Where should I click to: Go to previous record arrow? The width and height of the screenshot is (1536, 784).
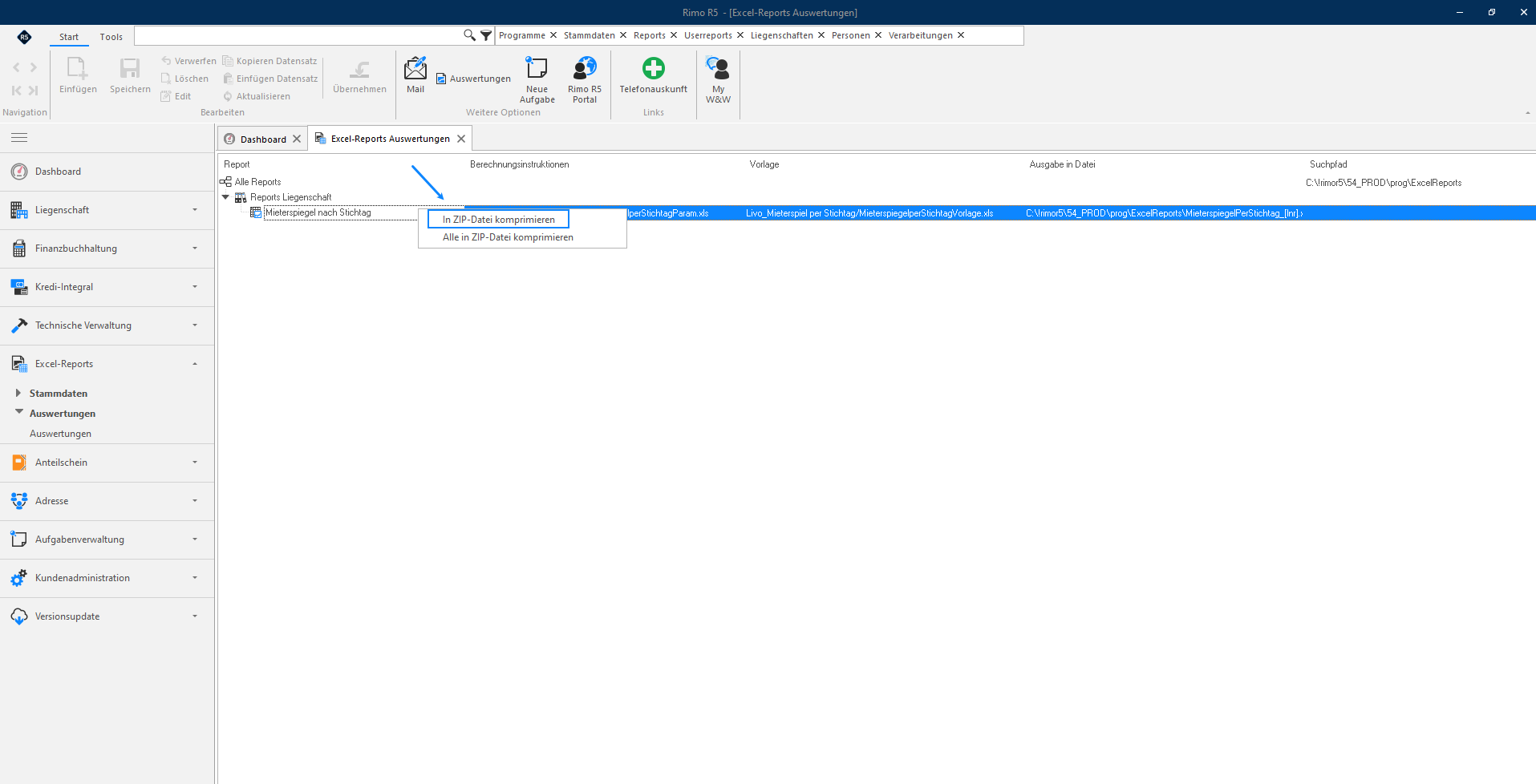point(16,67)
